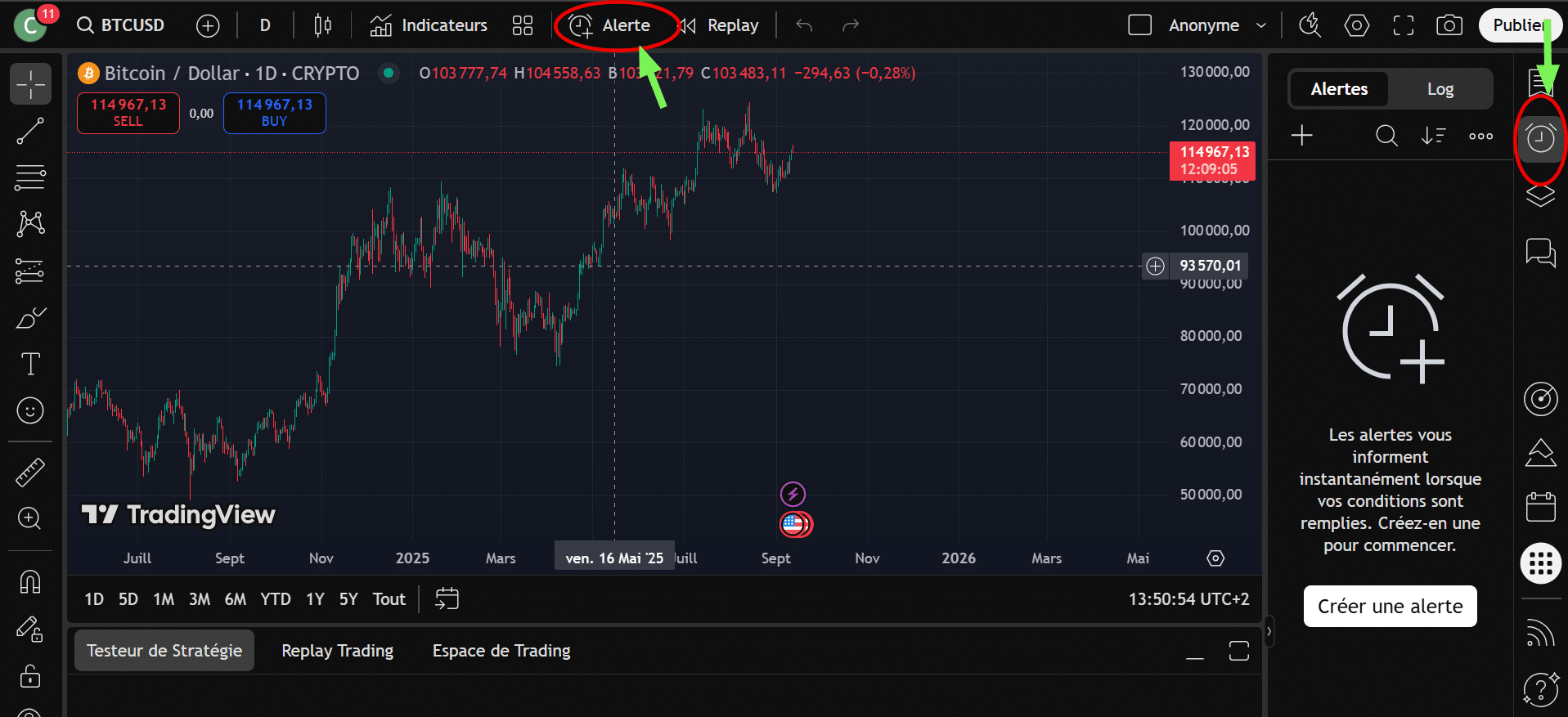
Task: Select the Text annotation tool
Action: pyautogui.click(x=30, y=364)
